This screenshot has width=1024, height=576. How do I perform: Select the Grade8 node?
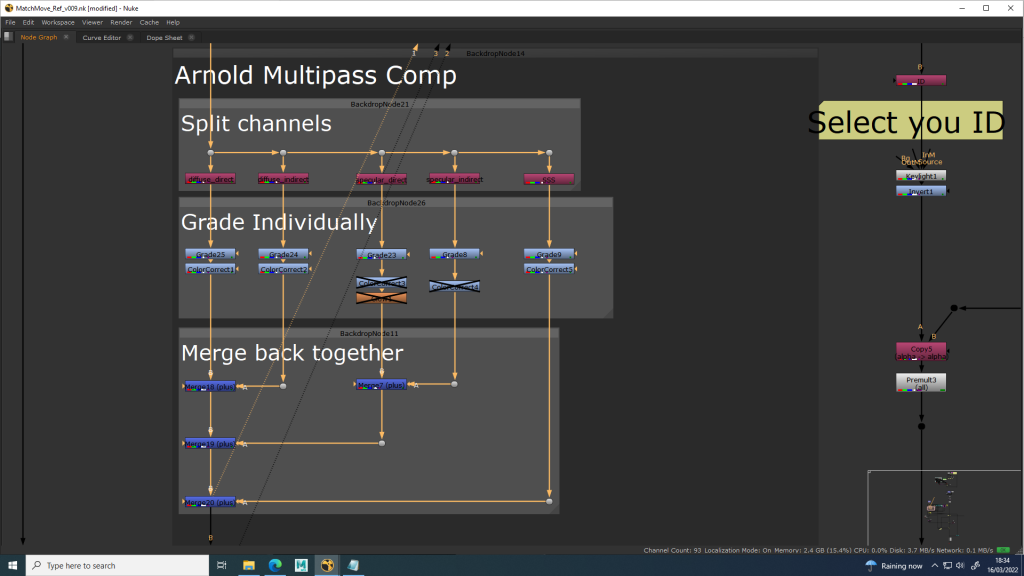coord(455,254)
